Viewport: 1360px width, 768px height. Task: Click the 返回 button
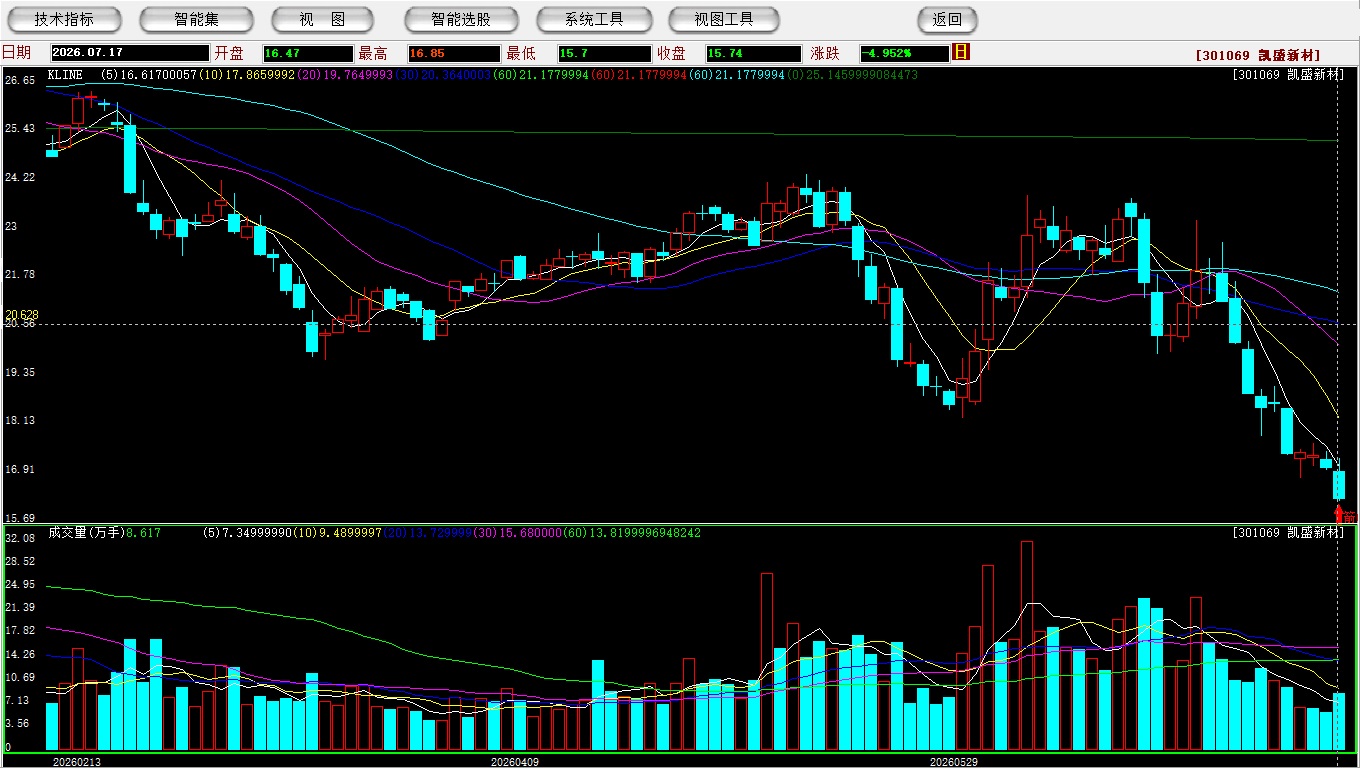pos(947,19)
